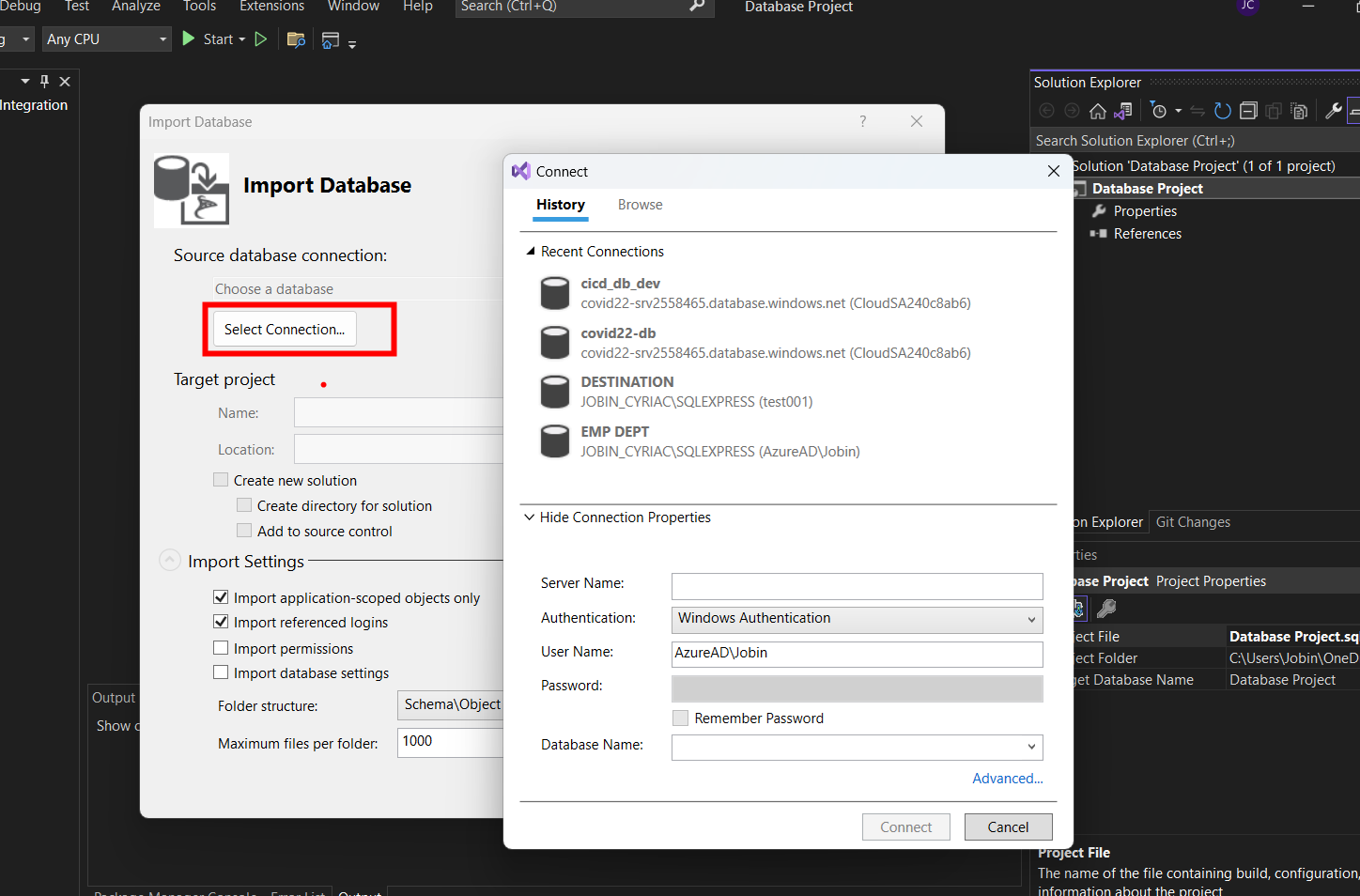
Task: Click the wrench Properties icon in Solution Explorer
Action: pos(1333,112)
